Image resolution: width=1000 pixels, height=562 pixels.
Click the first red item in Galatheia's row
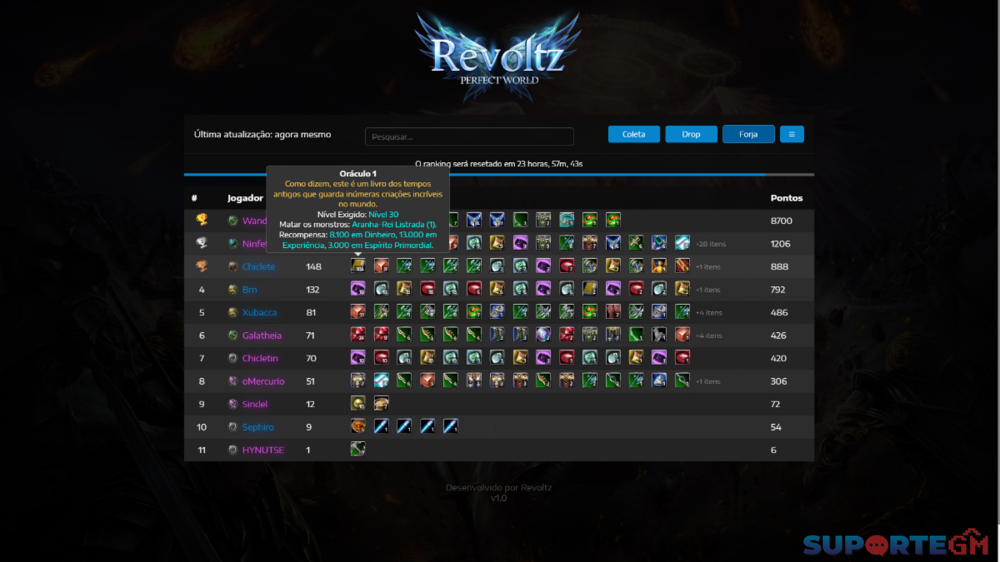[357, 335]
